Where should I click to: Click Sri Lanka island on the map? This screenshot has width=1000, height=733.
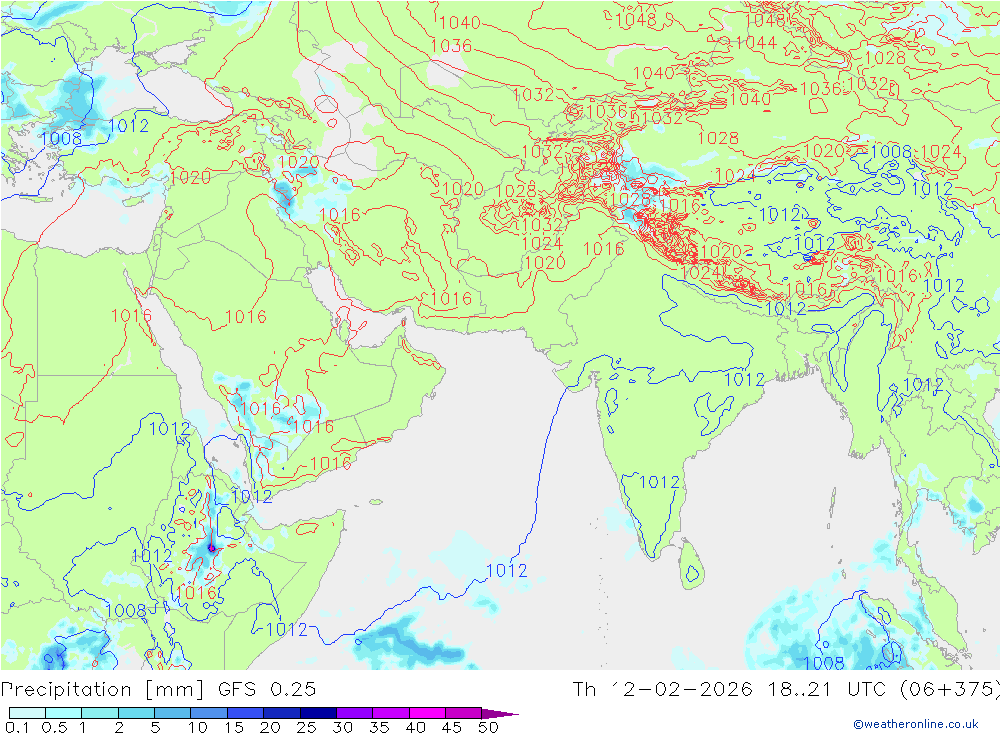coord(691,565)
